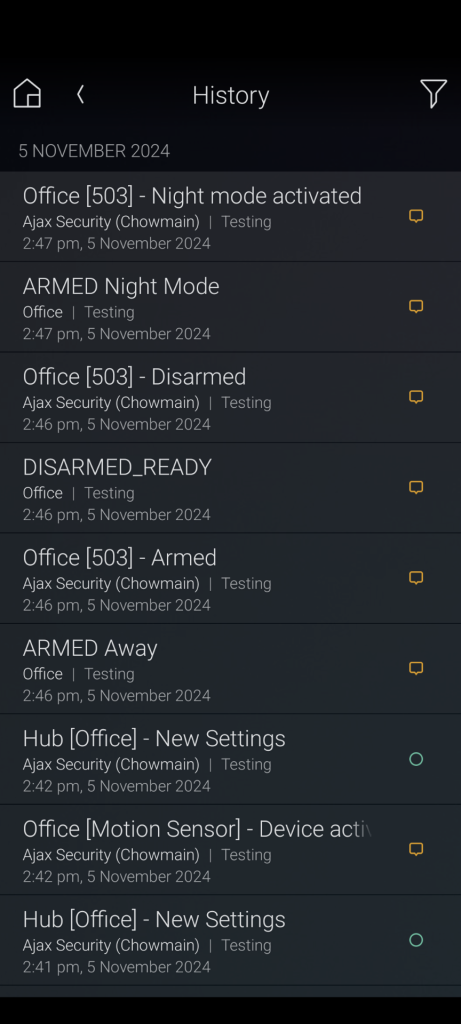
Task: Tap green circle icon on 2:41 pm Hub settings
Action: (416, 940)
